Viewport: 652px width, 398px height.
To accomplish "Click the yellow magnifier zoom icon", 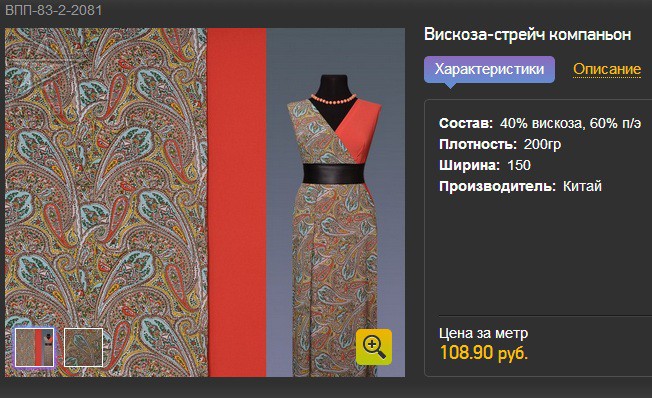I will tap(373, 347).
